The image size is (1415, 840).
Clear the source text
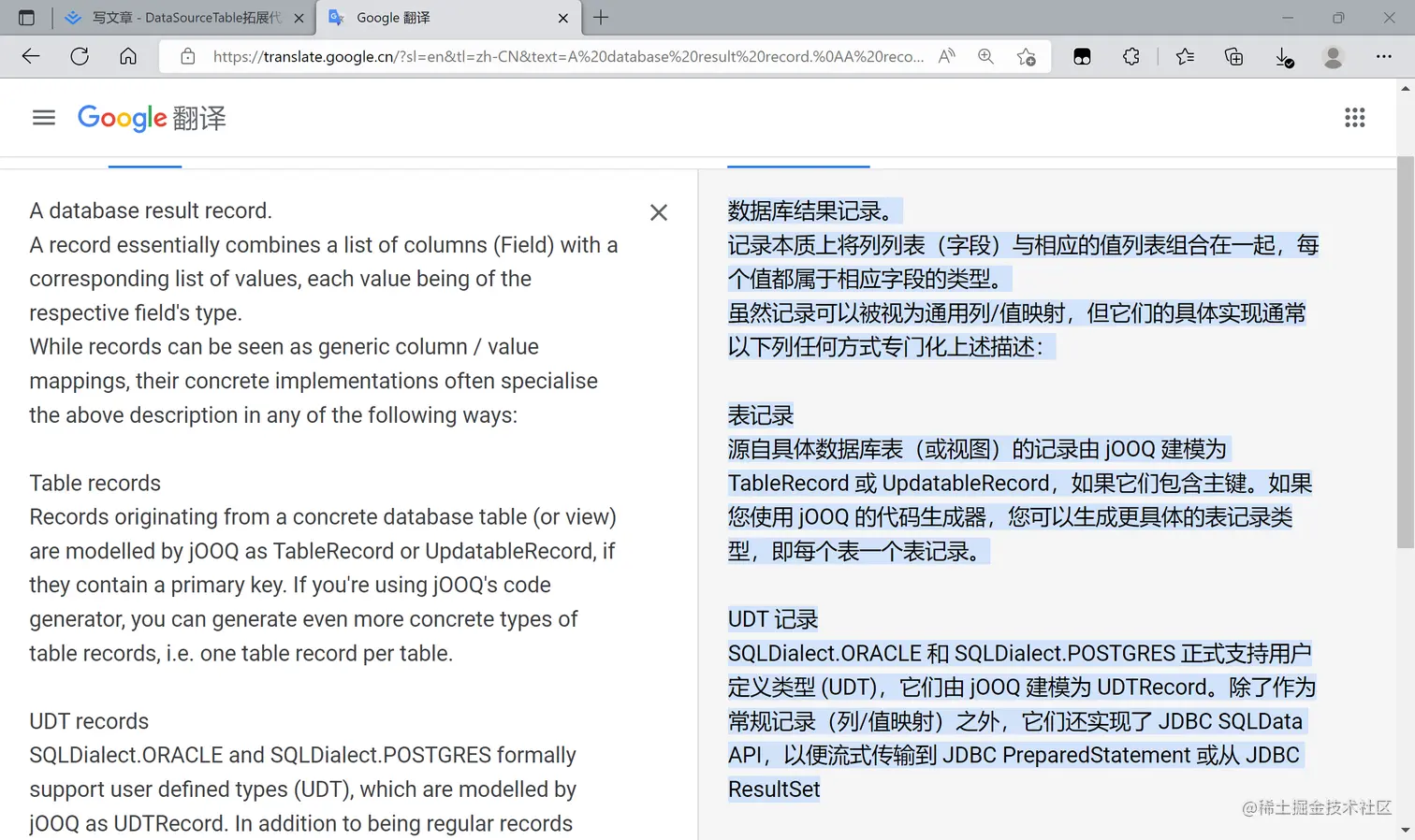point(659,212)
